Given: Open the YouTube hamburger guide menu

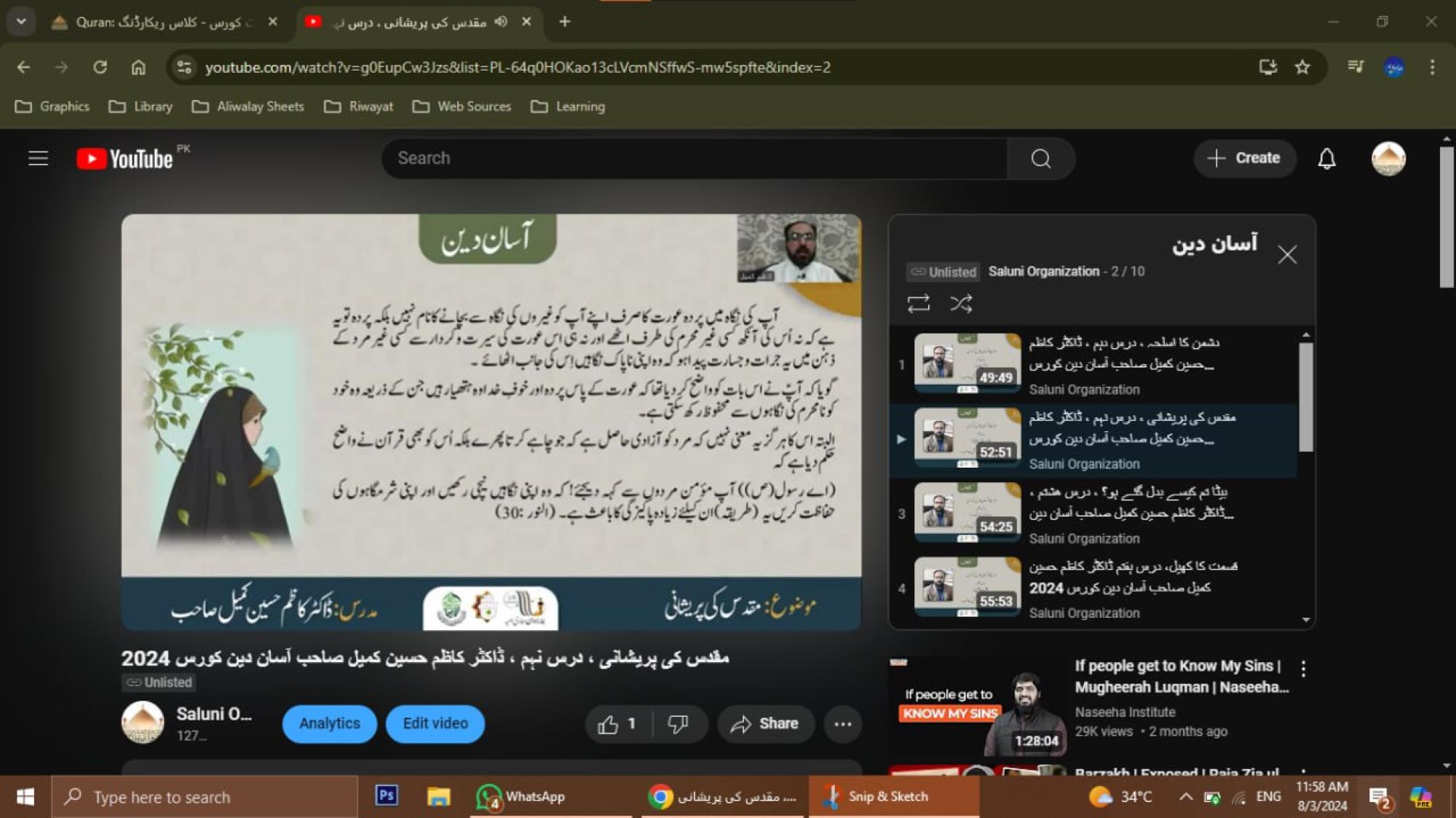Looking at the screenshot, I should click(38, 158).
